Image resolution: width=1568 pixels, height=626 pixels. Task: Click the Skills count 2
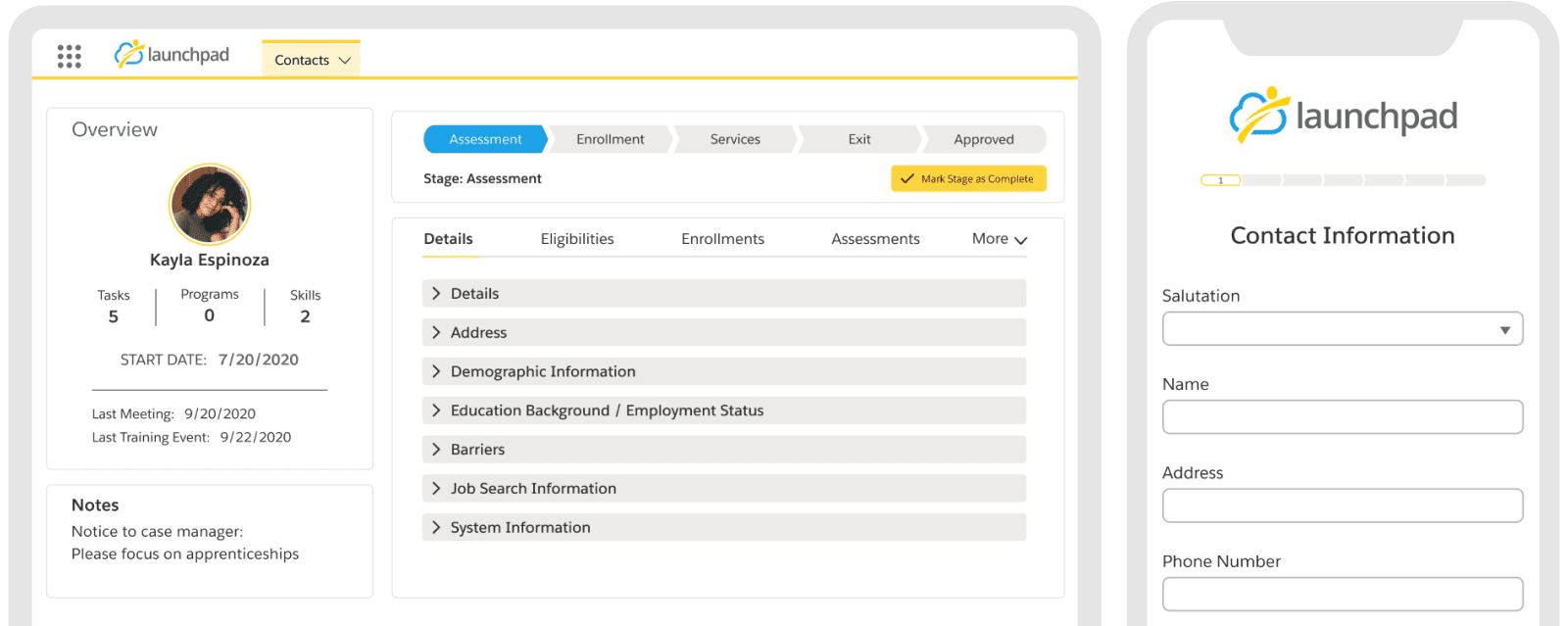pyautogui.click(x=305, y=316)
